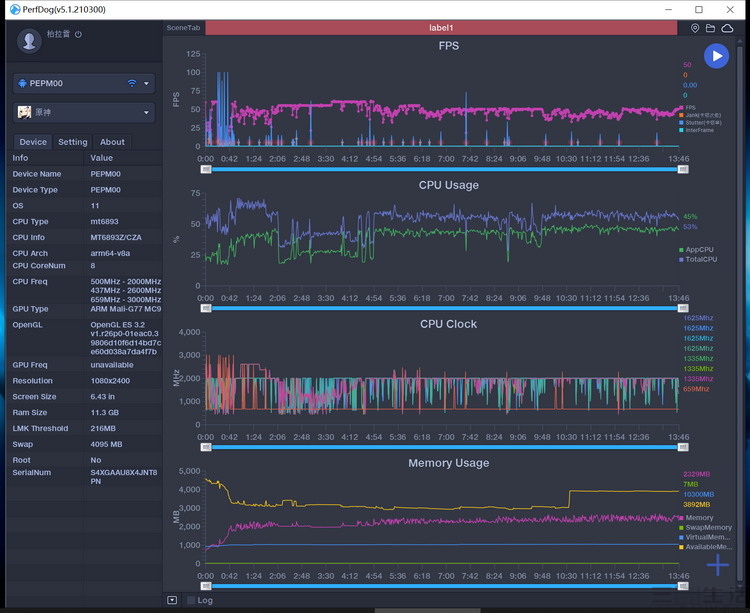Toggle Memory legend series
Screen dimensions: 750x613
click(x=696, y=518)
